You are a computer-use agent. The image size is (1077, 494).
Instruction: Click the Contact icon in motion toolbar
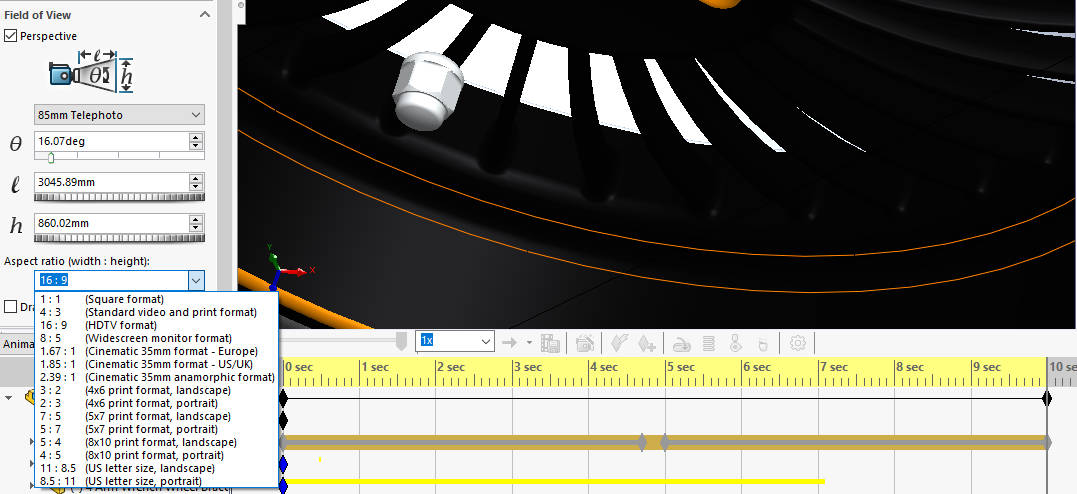coord(735,342)
